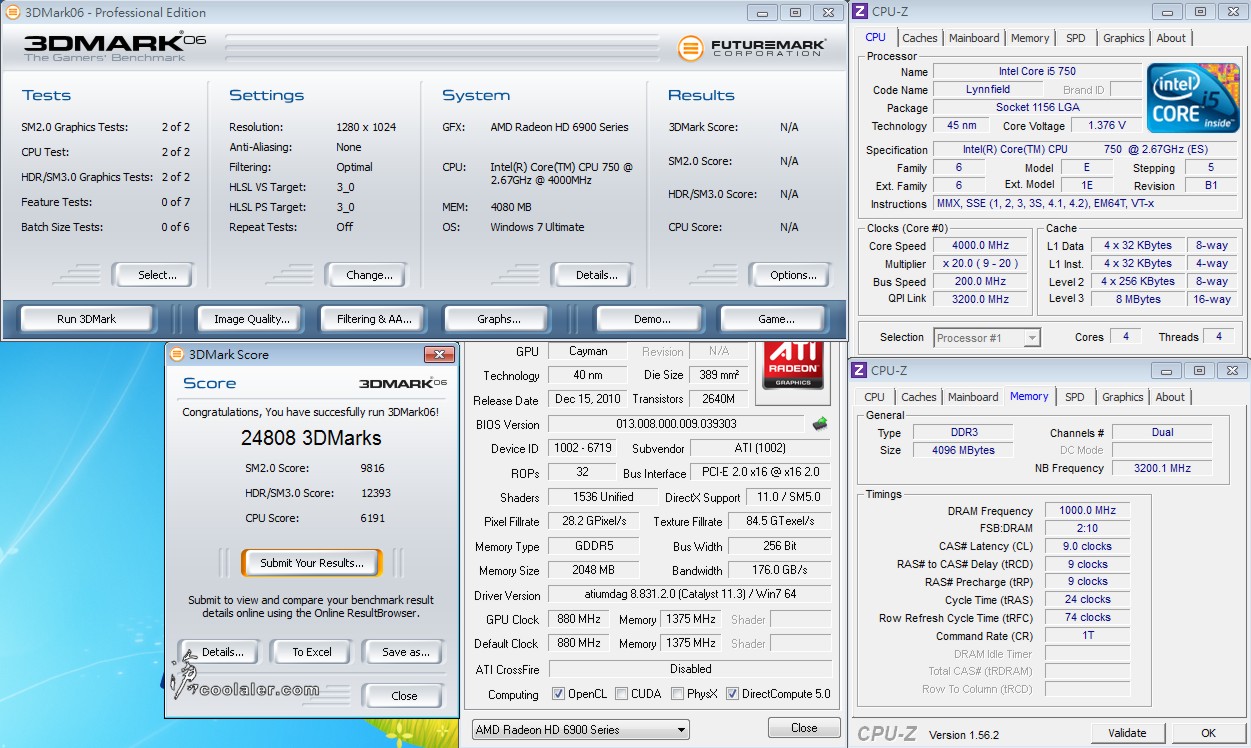Switch to CPU tab in lower CPU-Z
1251x748 pixels.
click(874, 397)
